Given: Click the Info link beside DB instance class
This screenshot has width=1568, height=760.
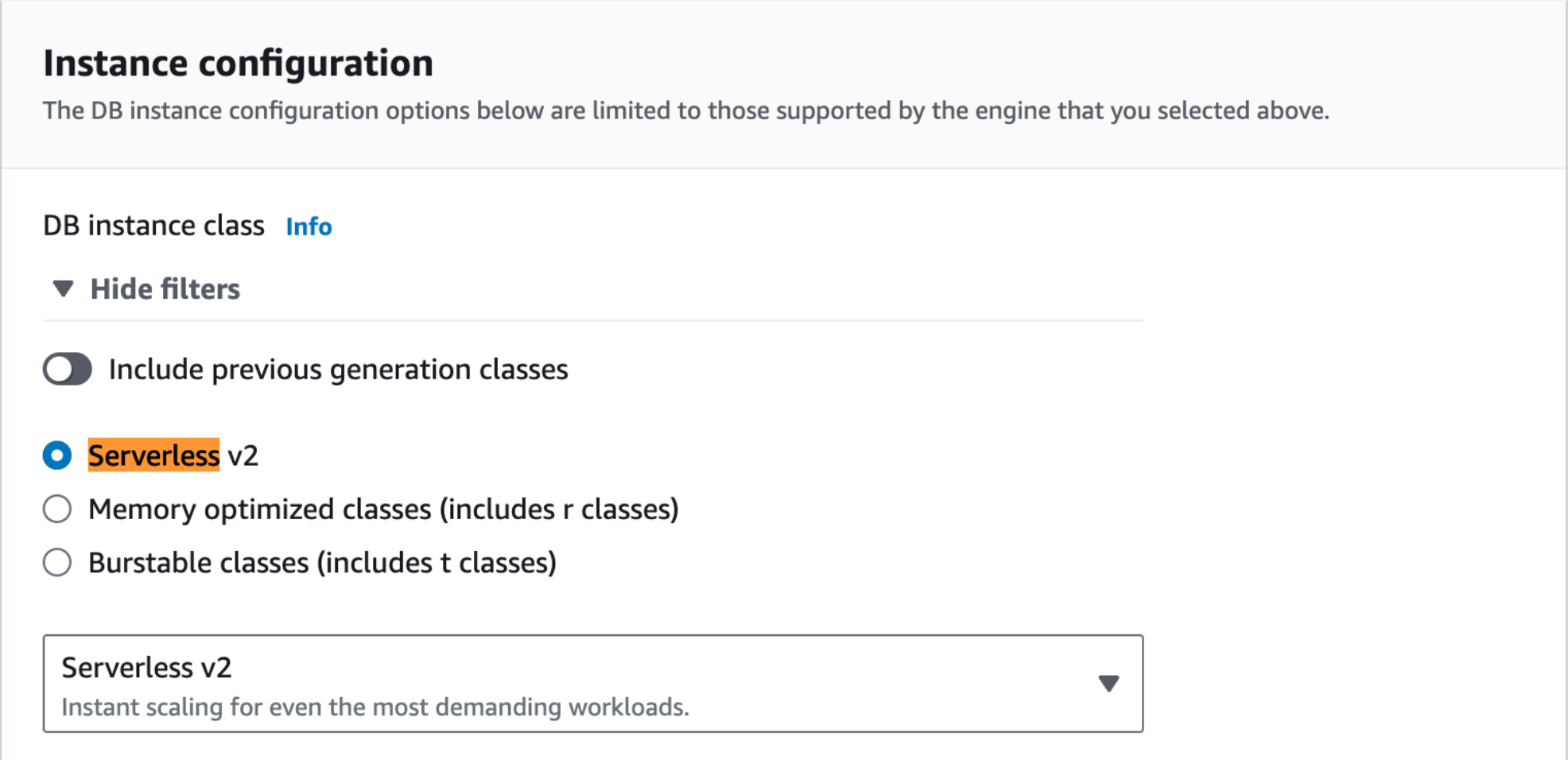Looking at the screenshot, I should pyautogui.click(x=309, y=227).
